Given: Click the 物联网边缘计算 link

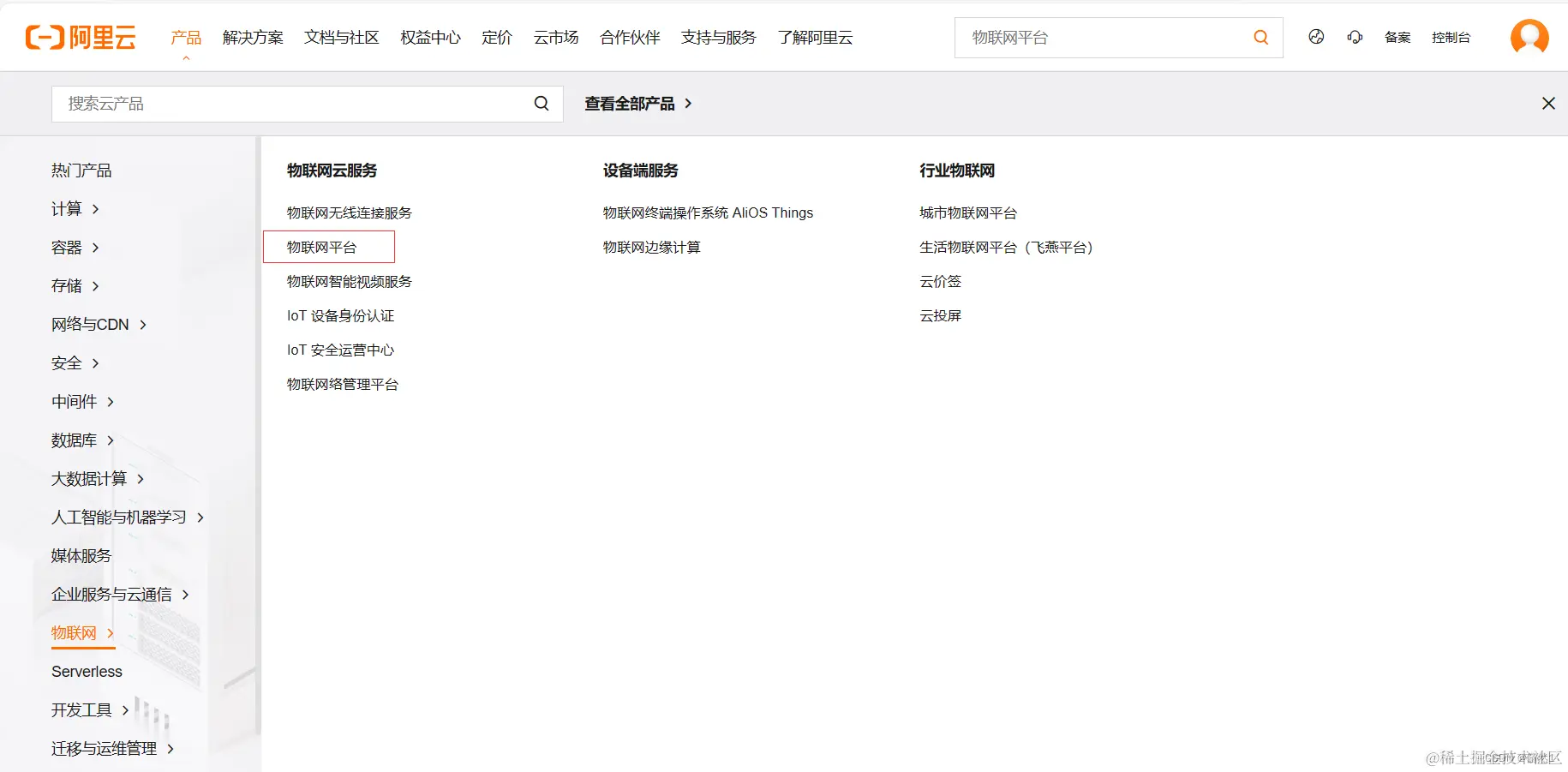Looking at the screenshot, I should [651, 247].
